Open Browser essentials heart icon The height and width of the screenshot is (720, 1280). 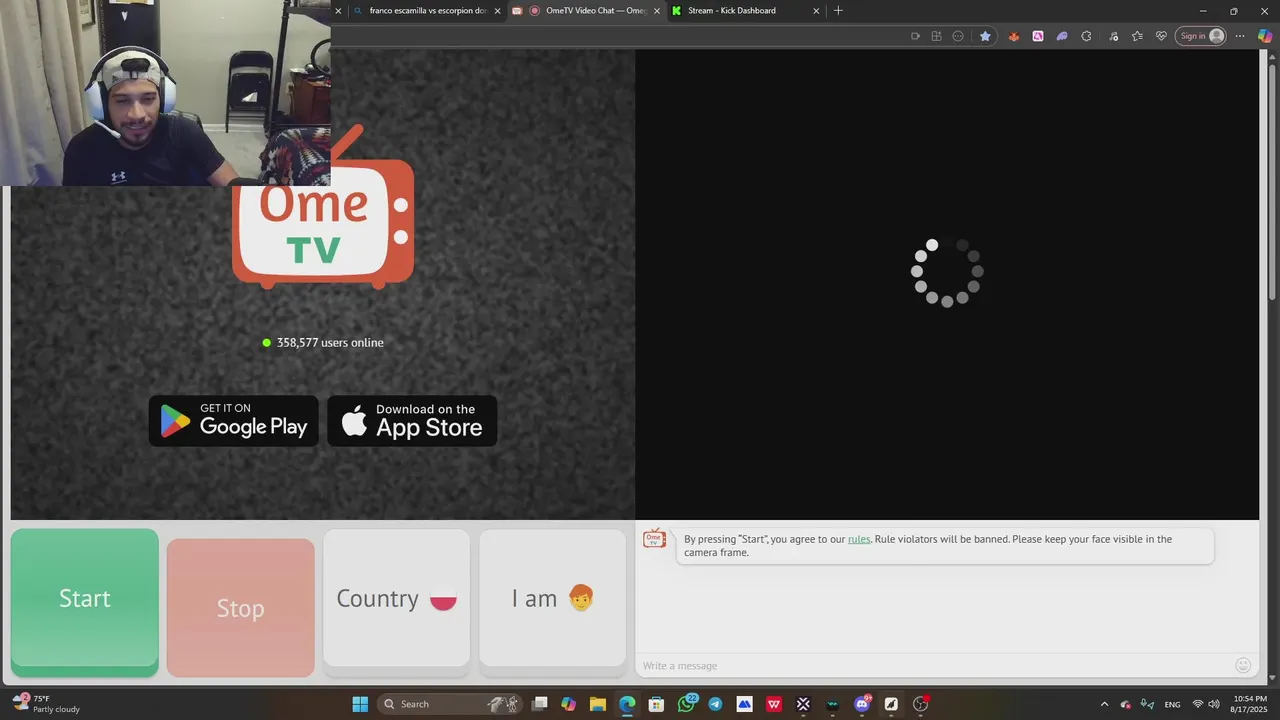click(1161, 36)
